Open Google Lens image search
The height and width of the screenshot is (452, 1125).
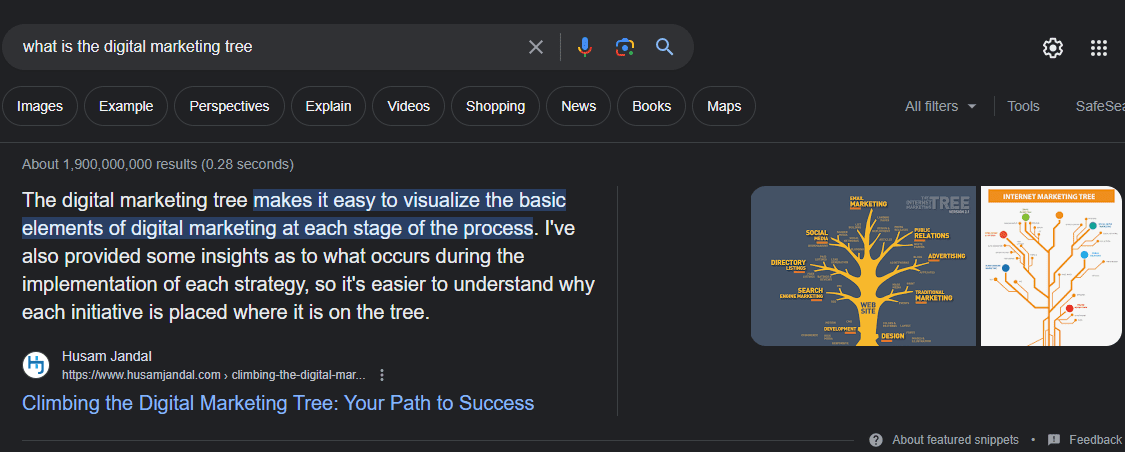(625, 47)
